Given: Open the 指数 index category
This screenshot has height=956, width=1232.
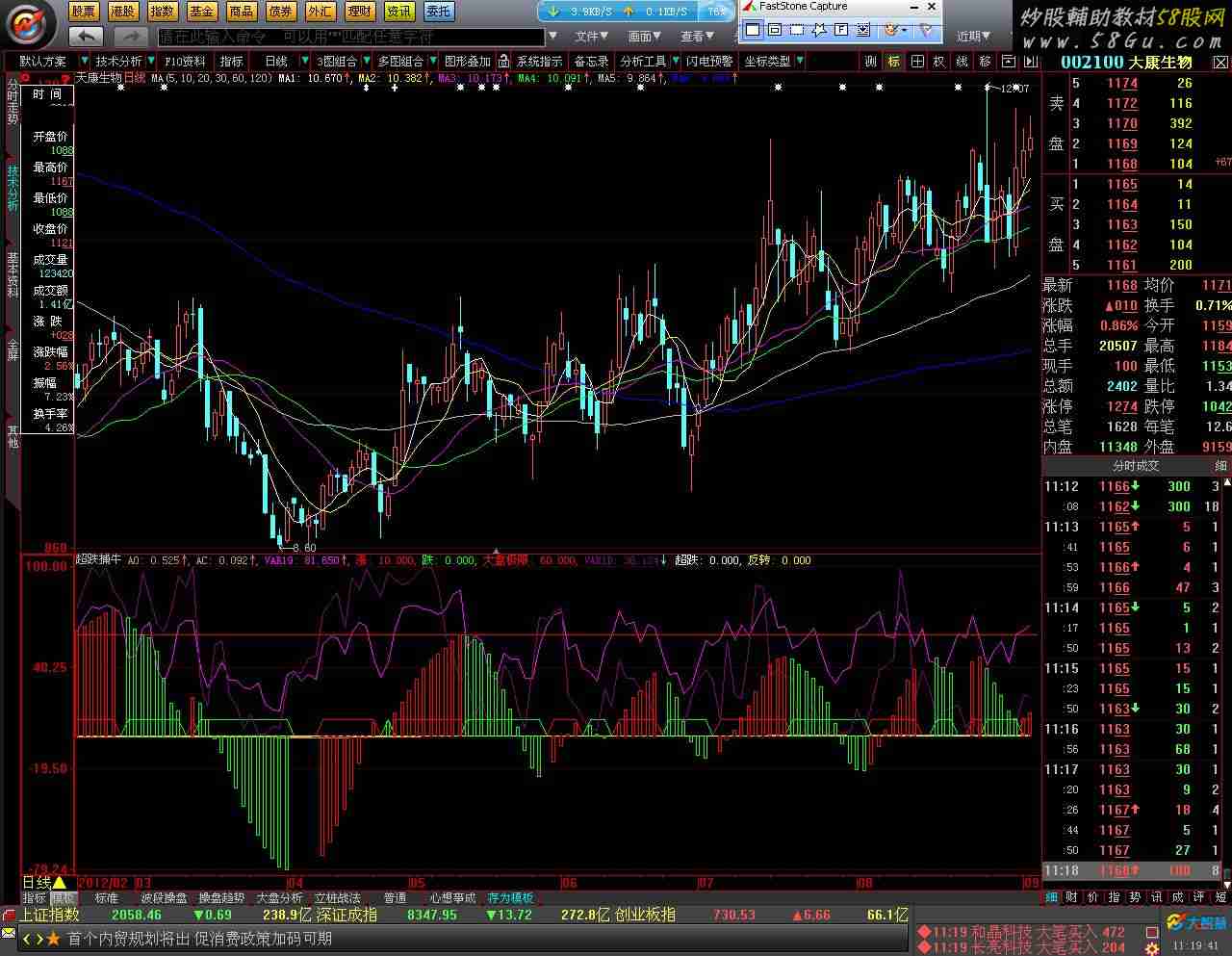Looking at the screenshot, I should coord(163,12).
